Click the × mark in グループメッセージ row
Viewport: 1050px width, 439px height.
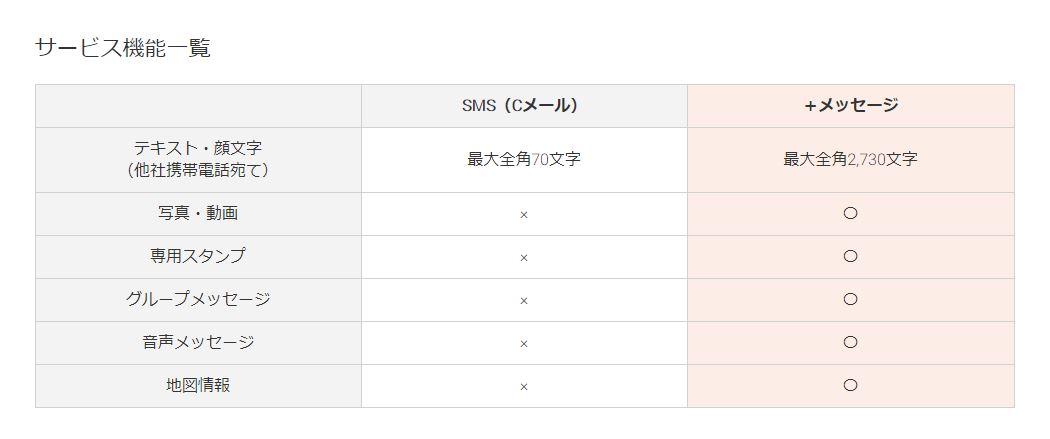point(524,300)
